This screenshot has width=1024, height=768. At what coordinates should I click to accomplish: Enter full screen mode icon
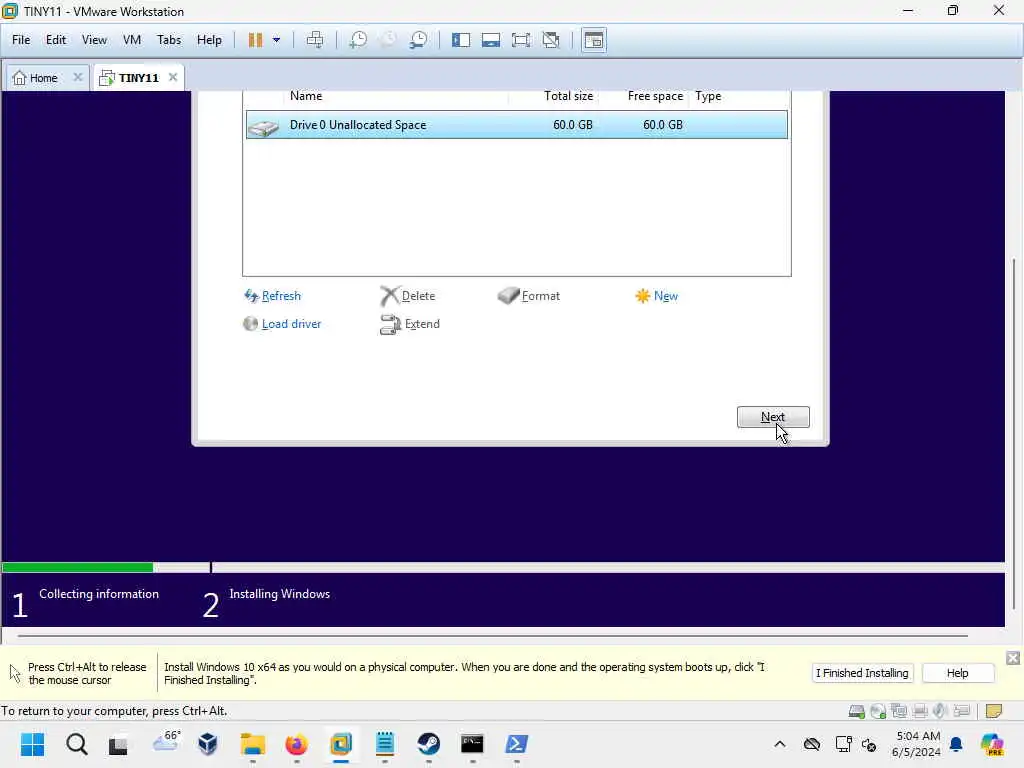click(x=521, y=40)
